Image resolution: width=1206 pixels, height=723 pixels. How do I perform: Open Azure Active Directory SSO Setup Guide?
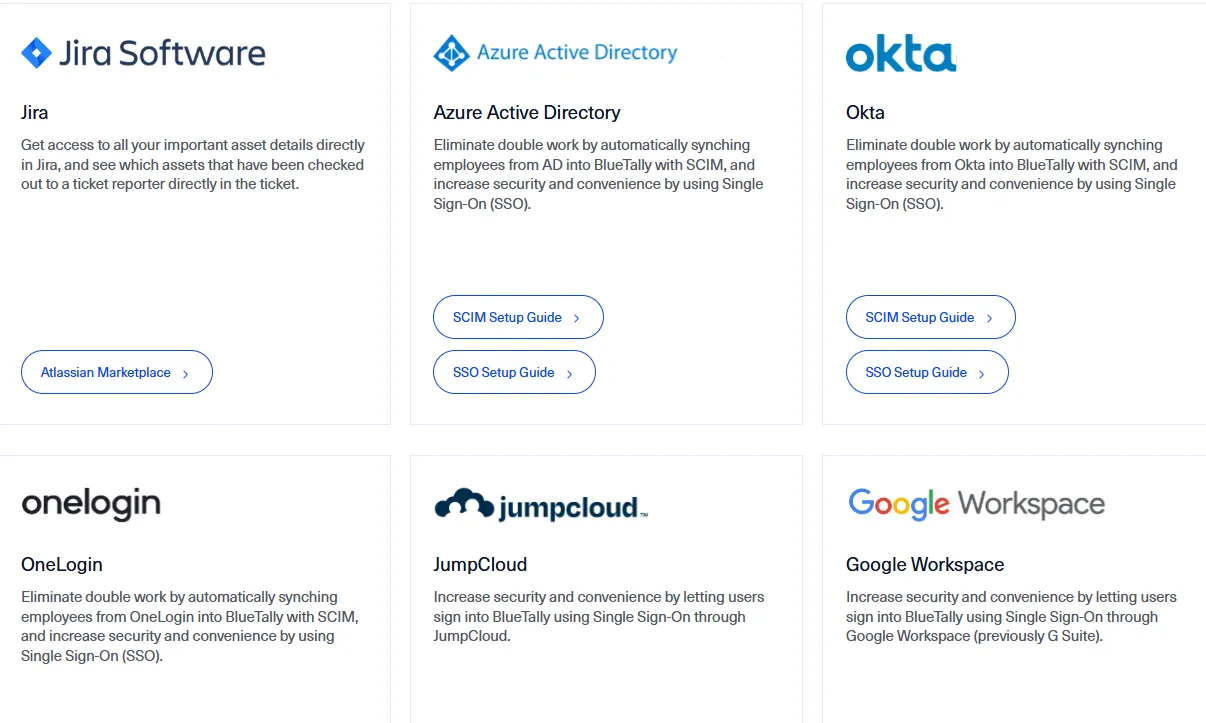(514, 372)
